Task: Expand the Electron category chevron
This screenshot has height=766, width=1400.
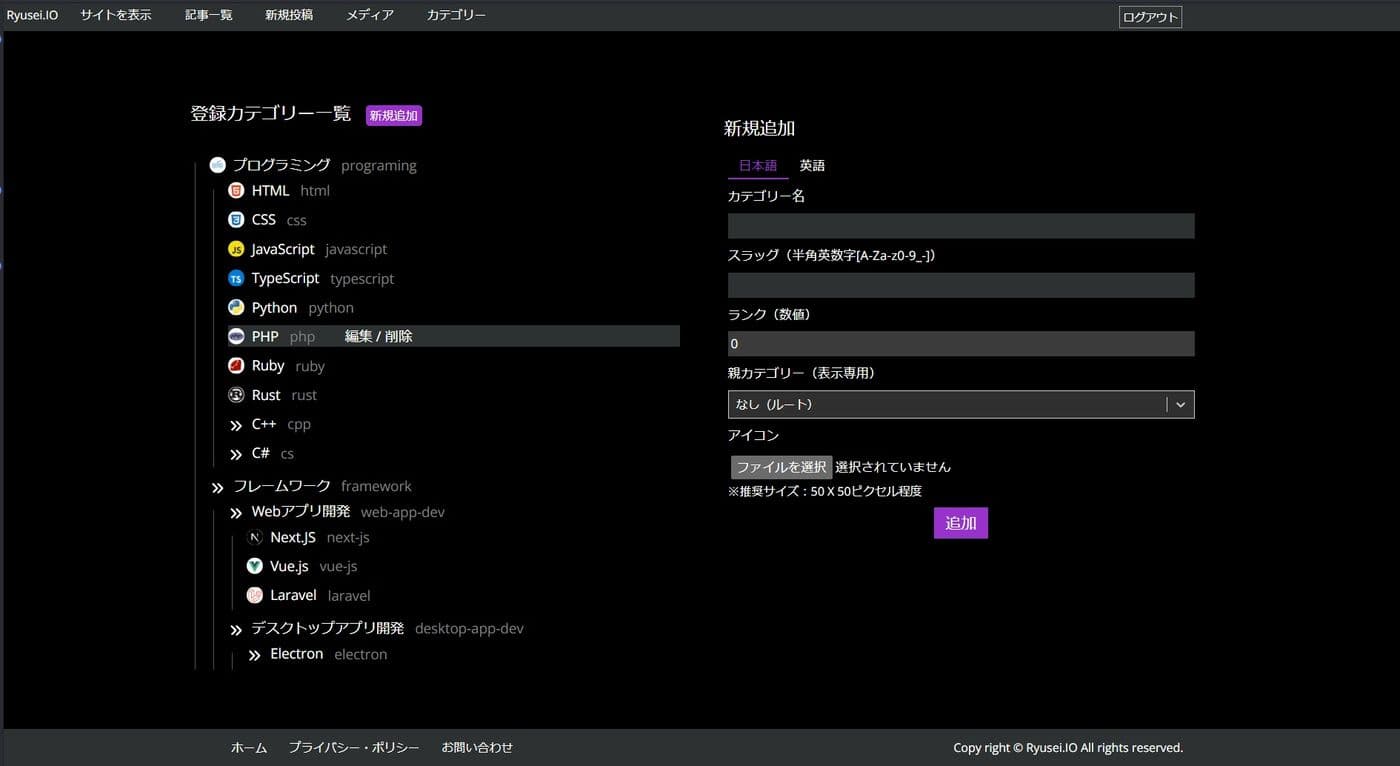Action: click(x=254, y=653)
